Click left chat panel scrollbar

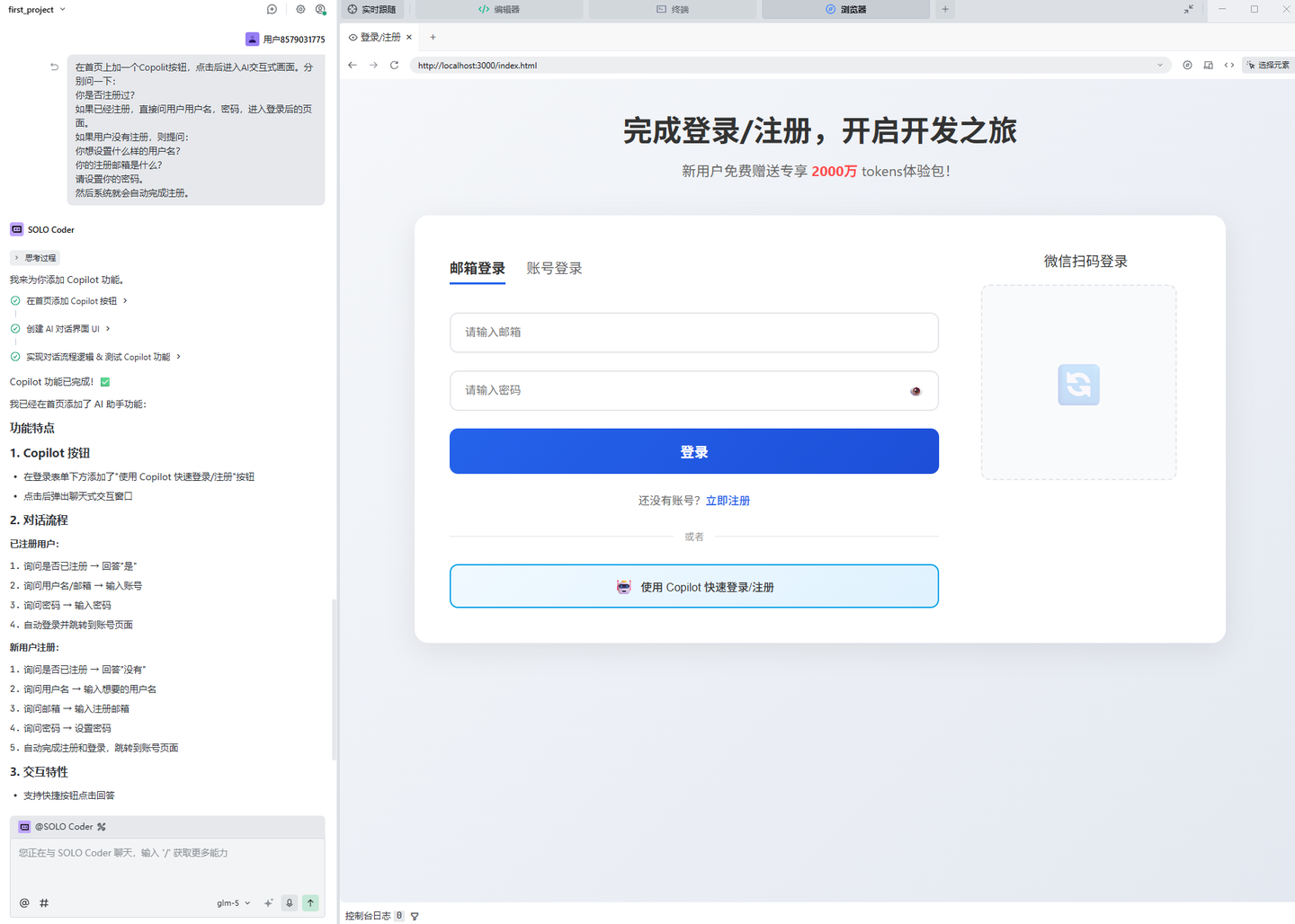click(x=335, y=680)
